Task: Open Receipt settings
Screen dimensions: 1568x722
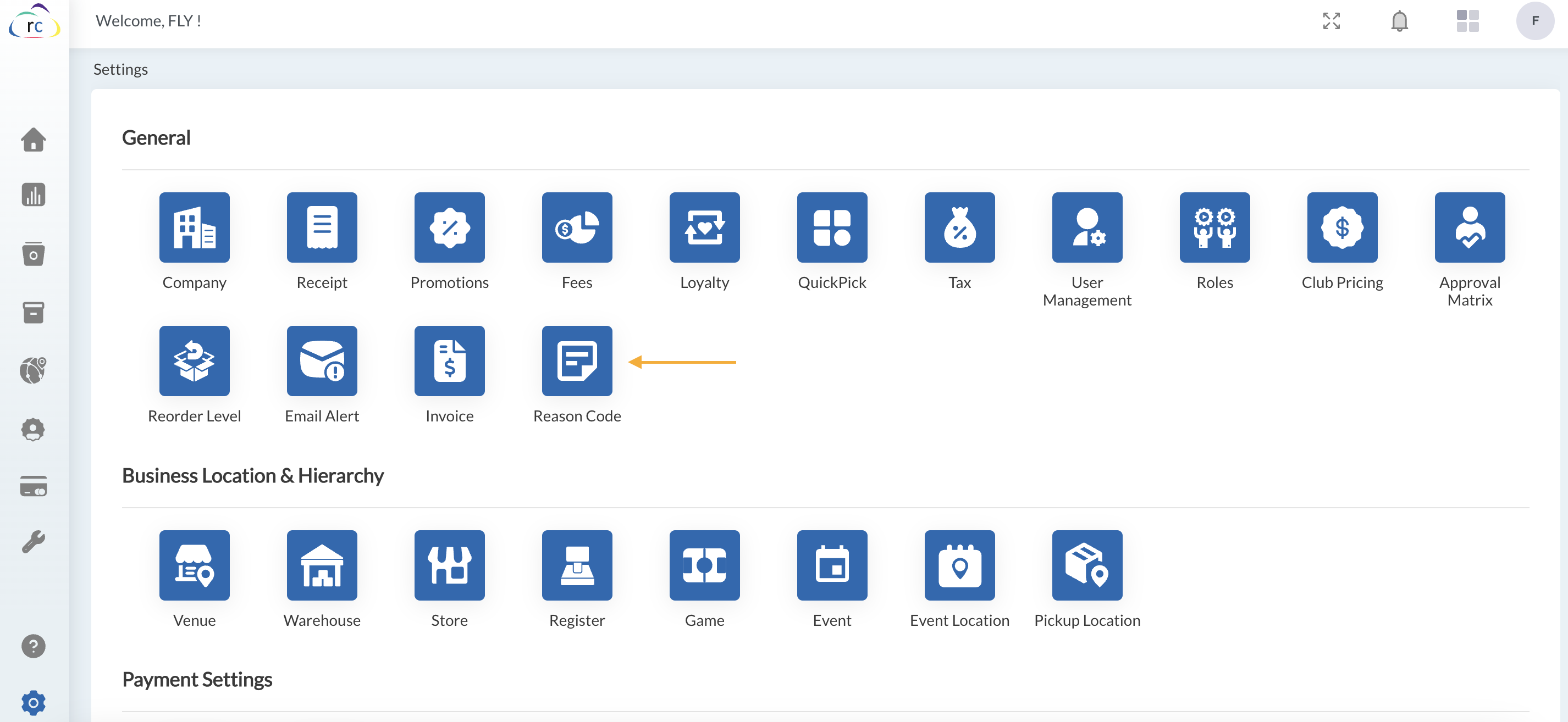Action: [322, 227]
